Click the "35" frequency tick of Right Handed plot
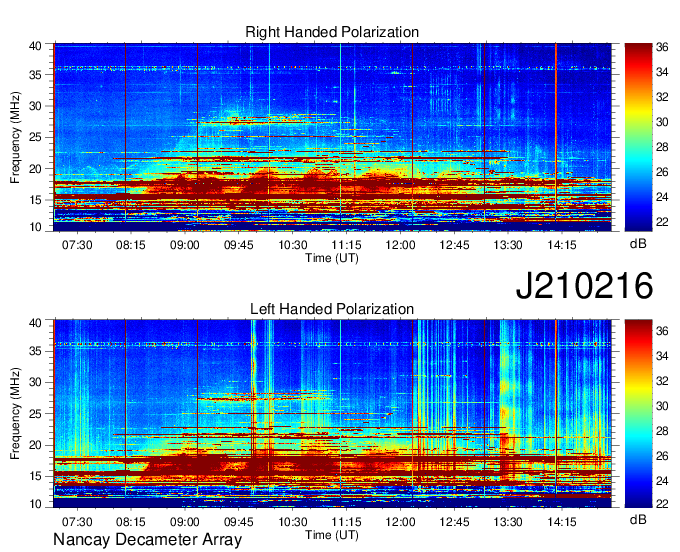680x552 pixels. point(36,75)
